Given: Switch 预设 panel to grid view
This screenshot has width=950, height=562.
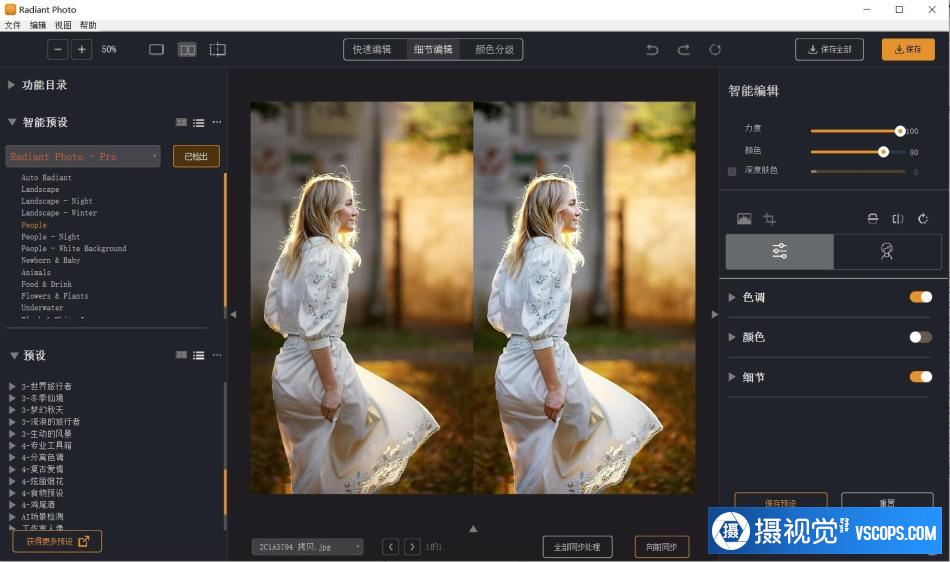Looking at the screenshot, I should pyautogui.click(x=181, y=355).
